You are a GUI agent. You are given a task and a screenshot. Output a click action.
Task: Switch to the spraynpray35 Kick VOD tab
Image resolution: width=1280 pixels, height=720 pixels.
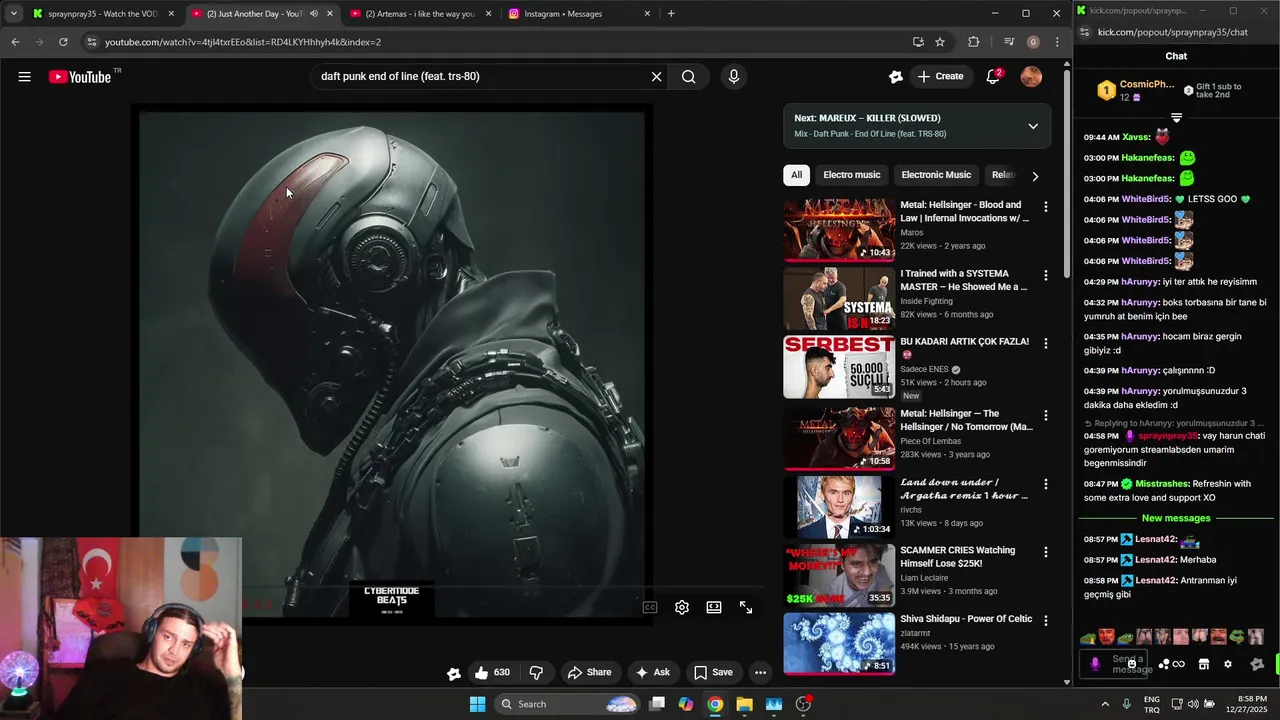(x=103, y=14)
